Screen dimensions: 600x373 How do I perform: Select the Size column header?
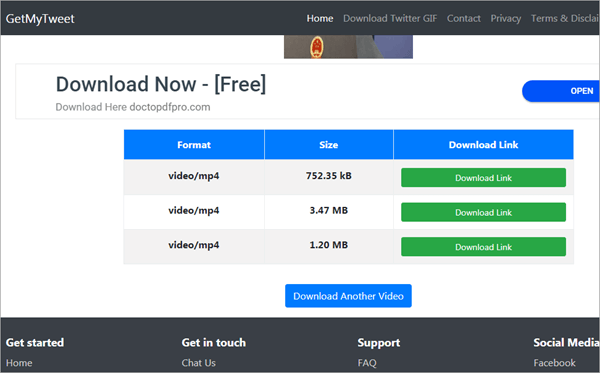329,145
